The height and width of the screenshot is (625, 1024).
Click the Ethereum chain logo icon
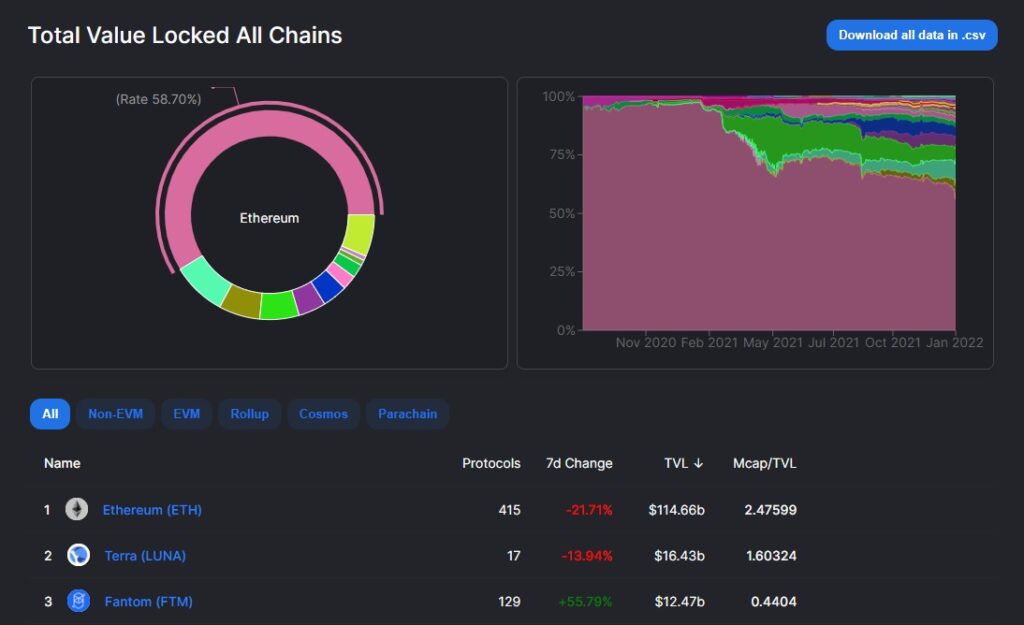76,509
